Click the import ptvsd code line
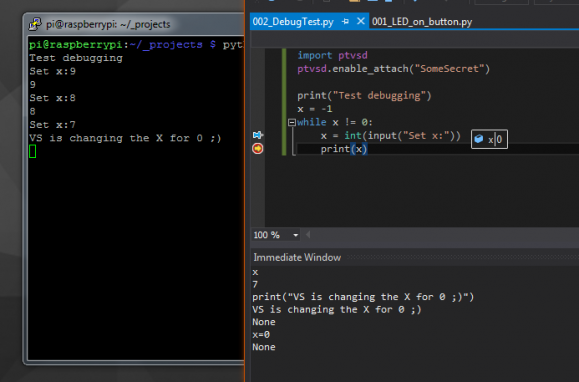Image resolution: width=579 pixels, height=382 pixels. [x=332, y=55]
